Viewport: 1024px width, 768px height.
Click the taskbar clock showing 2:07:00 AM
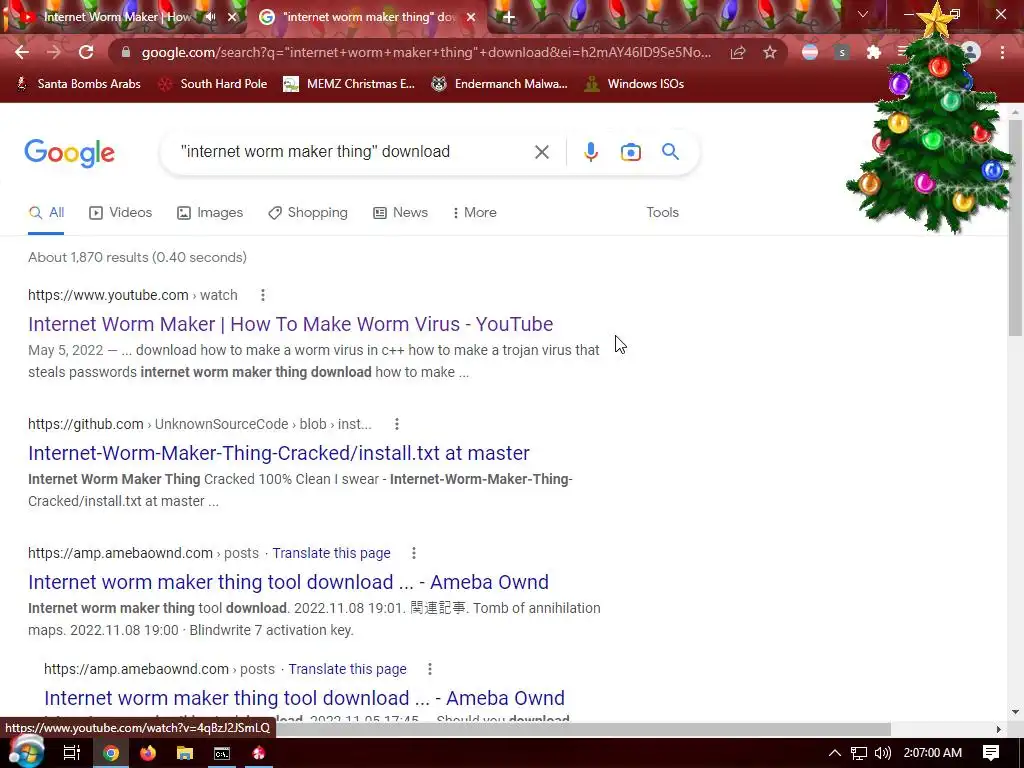click(x=933, y=753)
